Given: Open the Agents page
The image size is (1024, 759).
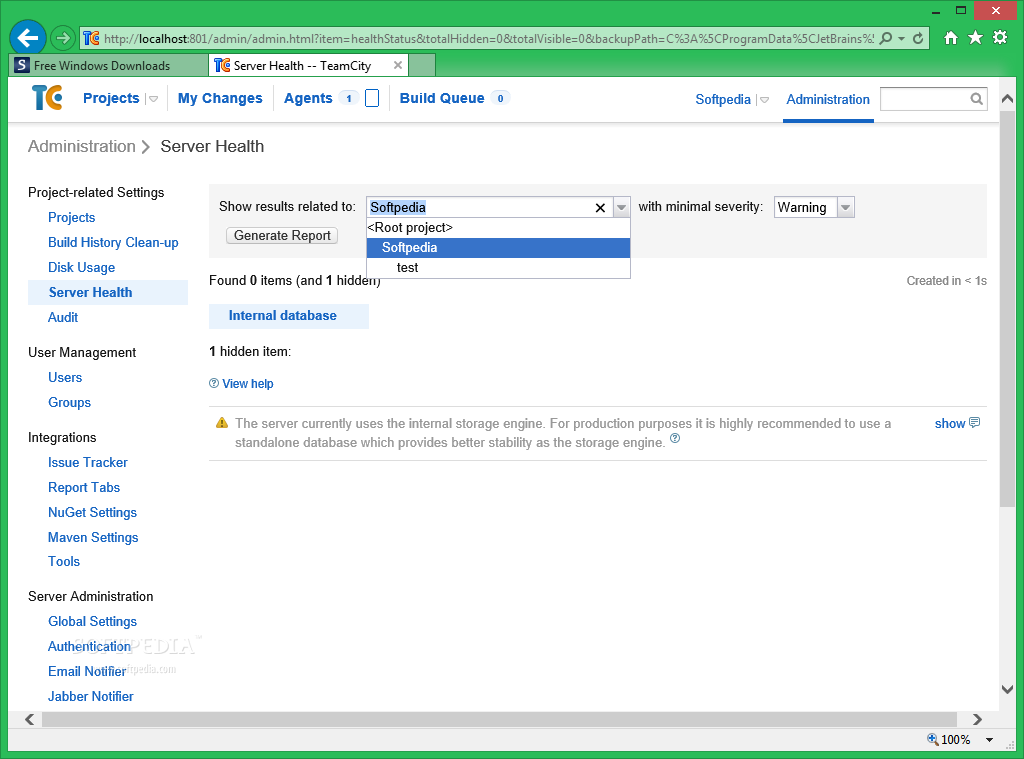Looking at the screenshot, I should click(x=308, y=98).
